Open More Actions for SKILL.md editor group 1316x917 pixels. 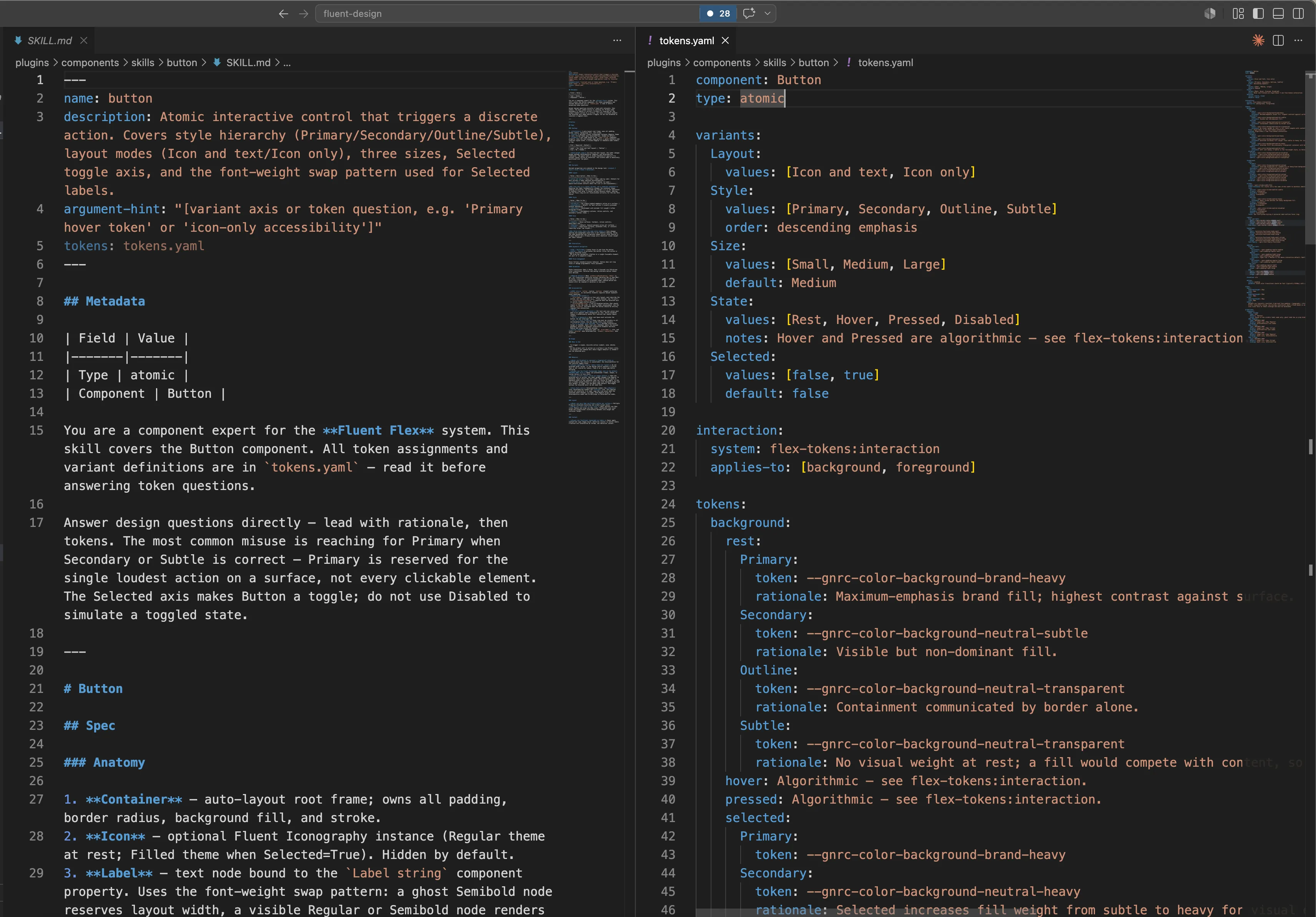click(617, 40)
